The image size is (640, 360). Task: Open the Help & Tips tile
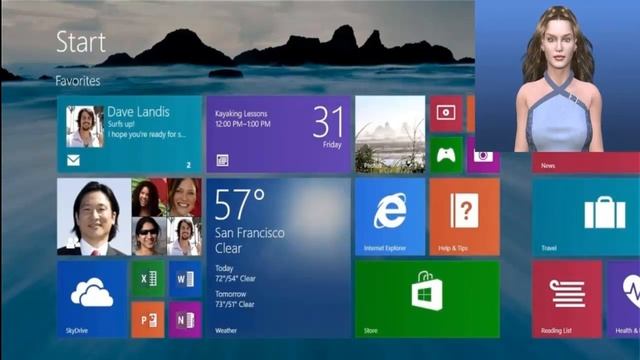tap(464, 217)
